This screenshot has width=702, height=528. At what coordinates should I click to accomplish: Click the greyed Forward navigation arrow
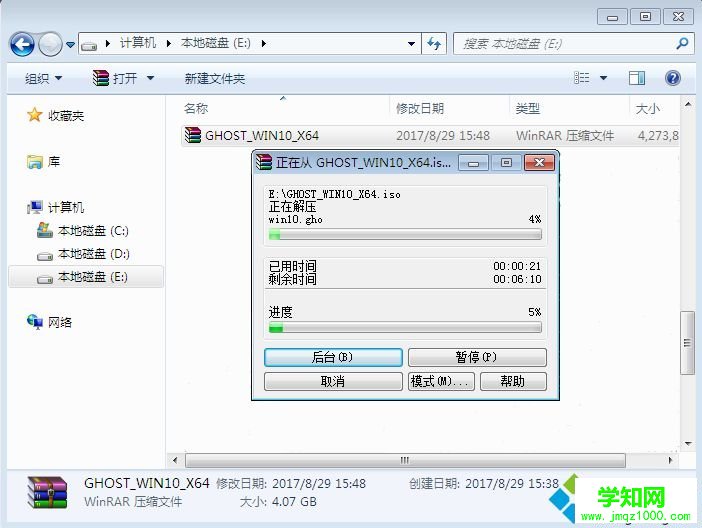(x=50, y=44)
